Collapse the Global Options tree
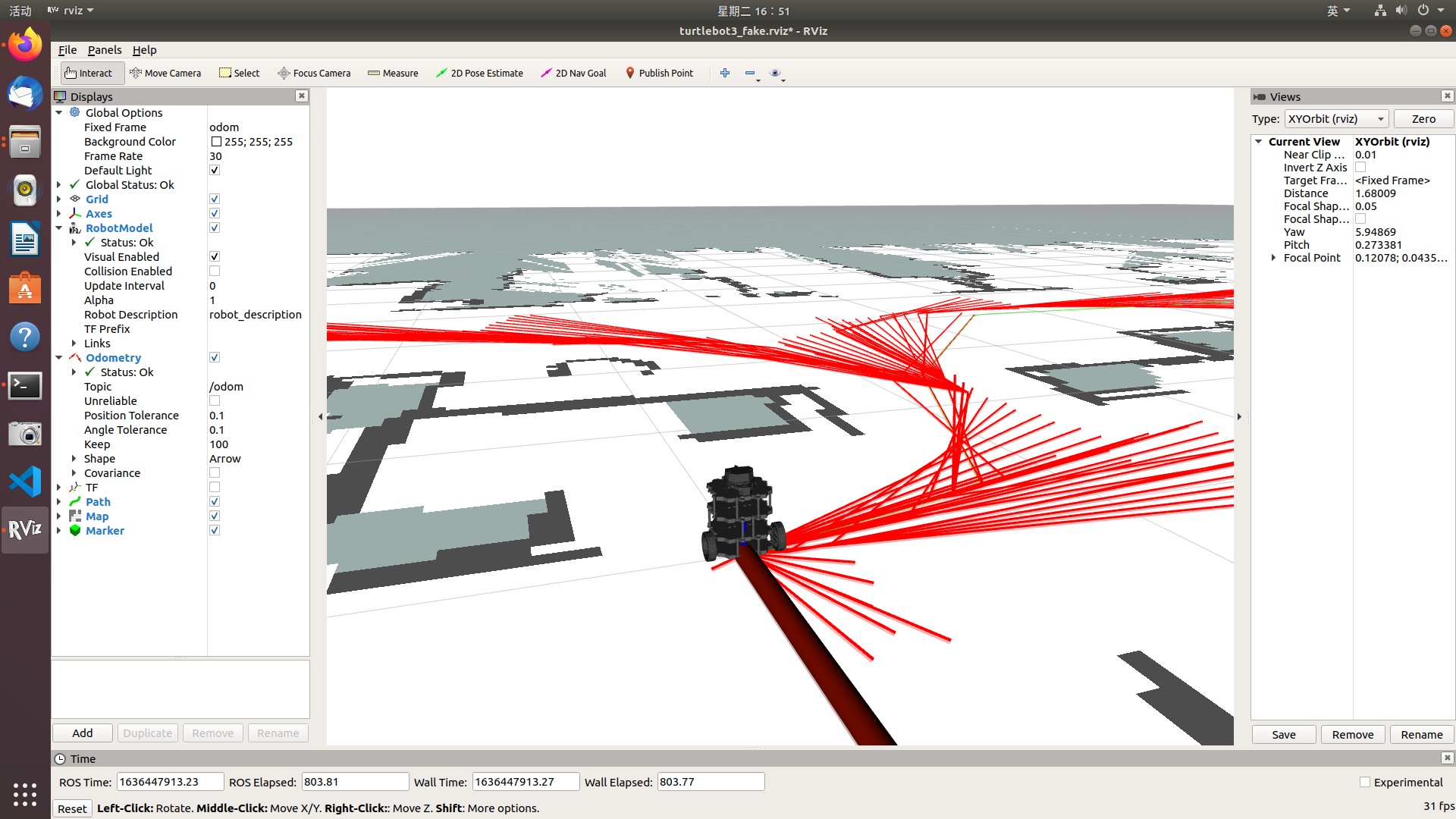This screenshot has height=819, width=1456. pos(59,112)
